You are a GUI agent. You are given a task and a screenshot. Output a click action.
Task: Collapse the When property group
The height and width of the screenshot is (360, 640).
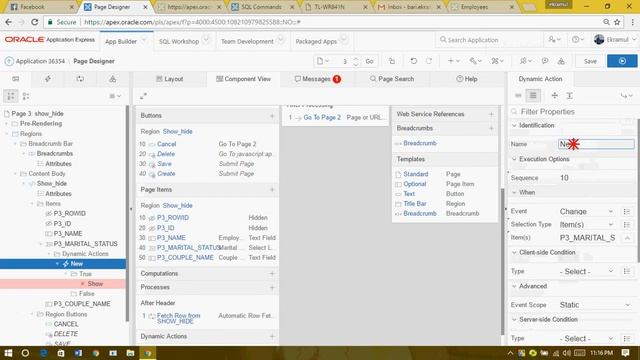pos(514,192)
